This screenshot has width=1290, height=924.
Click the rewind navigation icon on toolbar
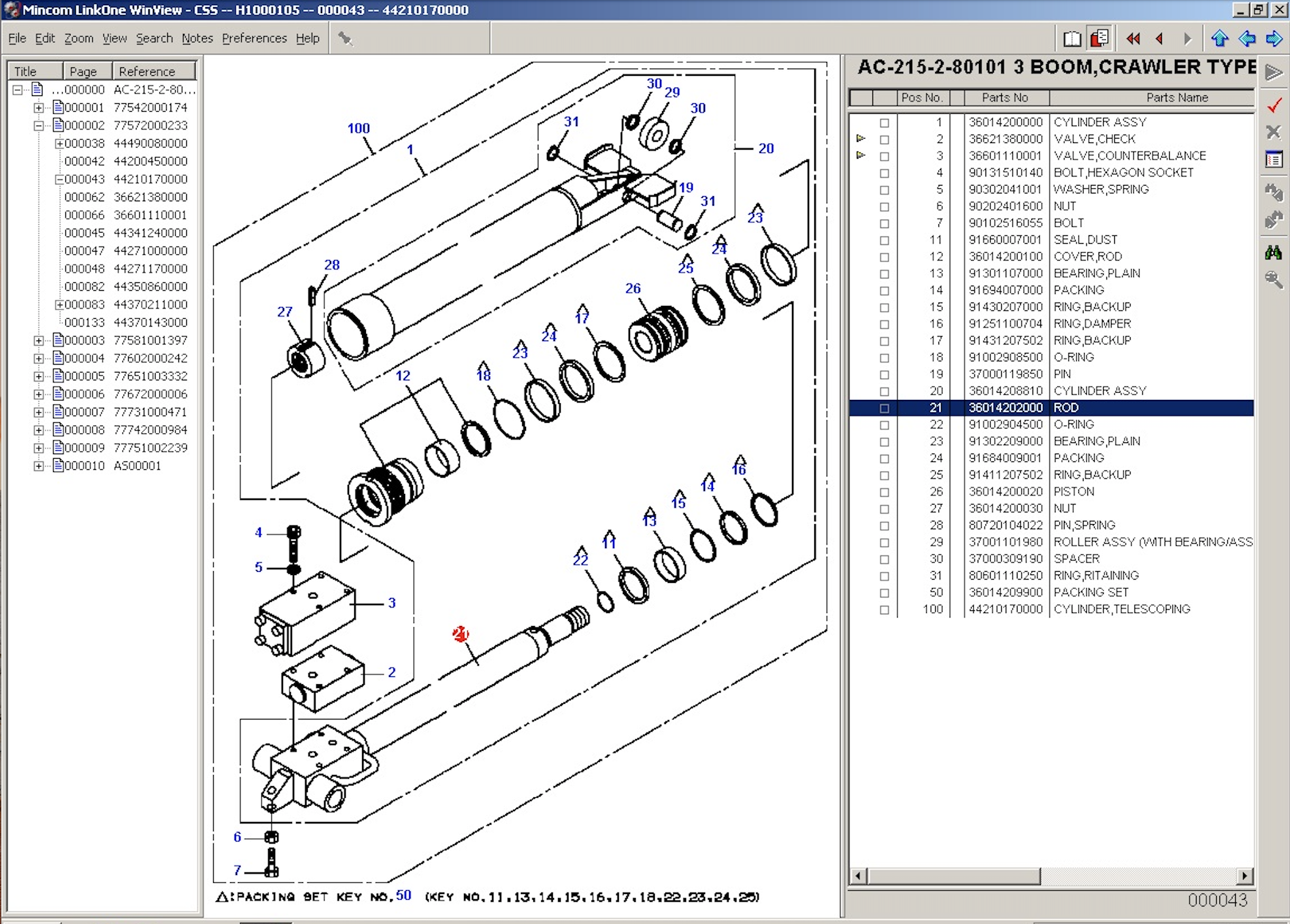click(x=1133, y=39)
